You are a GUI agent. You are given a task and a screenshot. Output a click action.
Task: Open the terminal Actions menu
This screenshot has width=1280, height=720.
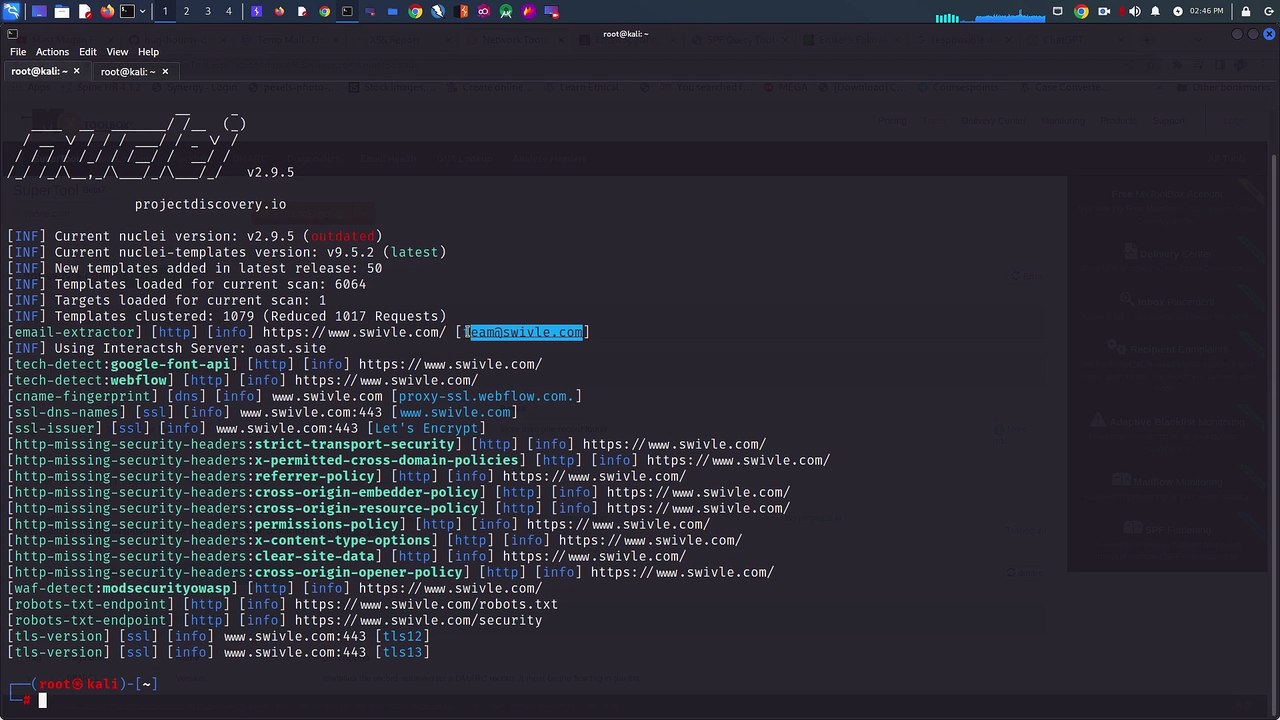[x=52, y=52]
